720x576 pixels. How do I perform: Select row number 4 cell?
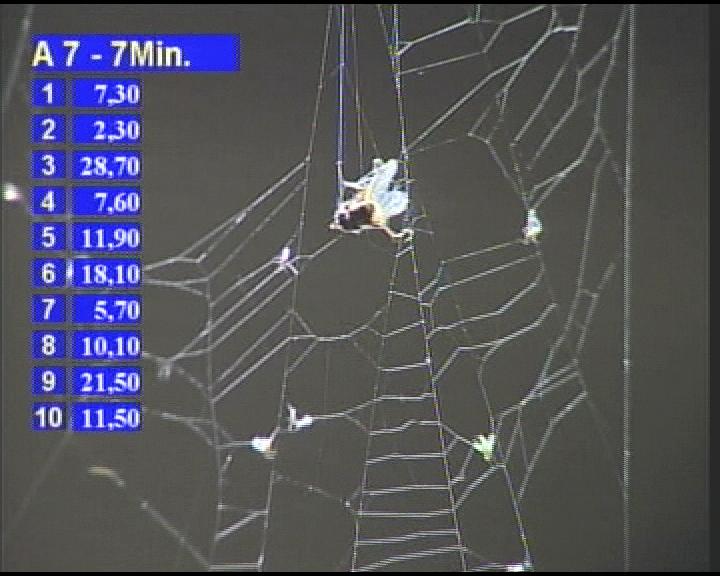point(48,201)
